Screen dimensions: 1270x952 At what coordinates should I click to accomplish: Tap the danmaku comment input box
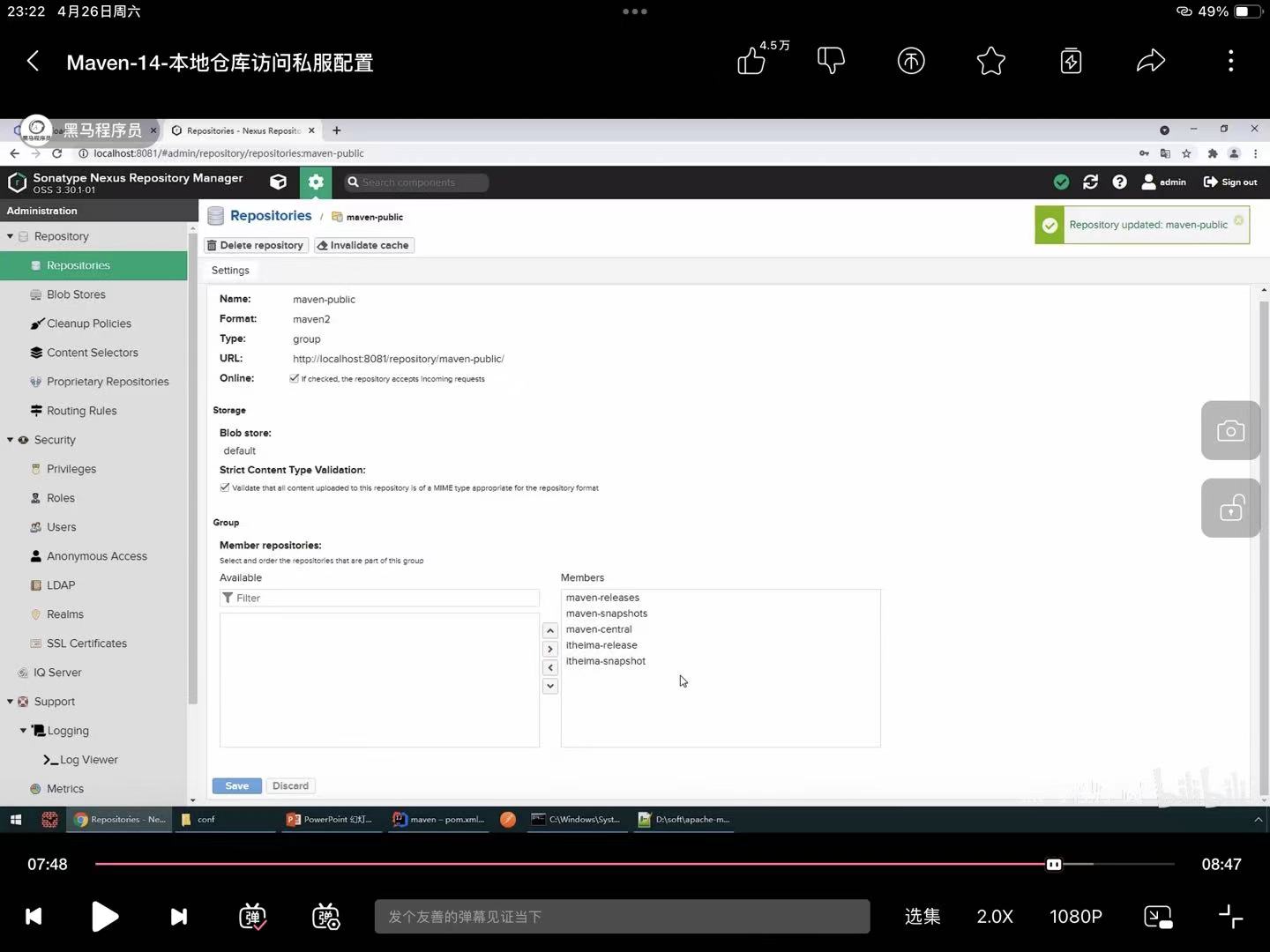pos(622,917)
